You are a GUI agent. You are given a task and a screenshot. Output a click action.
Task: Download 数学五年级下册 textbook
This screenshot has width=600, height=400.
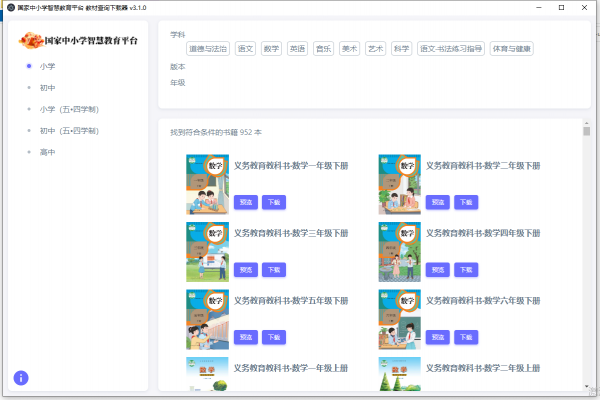point(274,337)
